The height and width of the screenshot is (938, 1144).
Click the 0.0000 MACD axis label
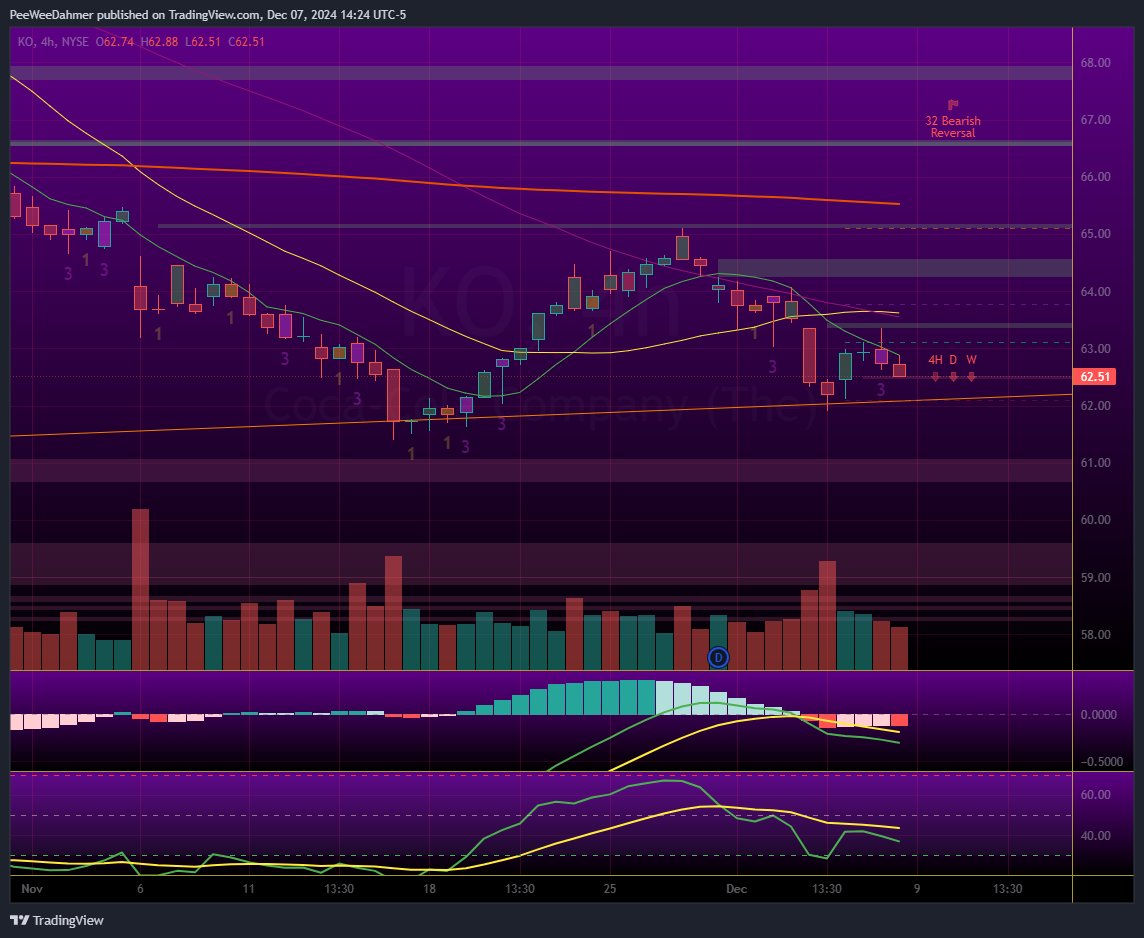[x=1098, y=714]
